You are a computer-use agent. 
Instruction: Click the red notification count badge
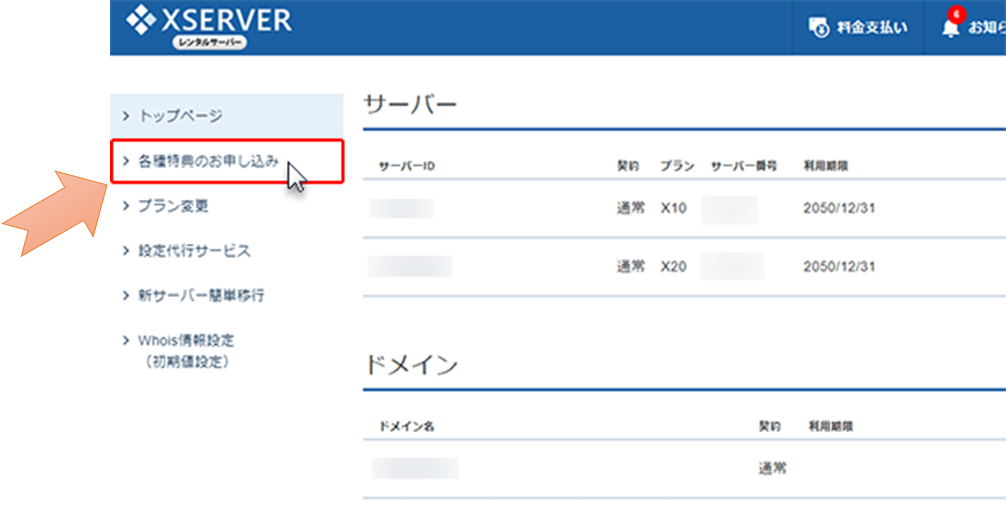pyautogui.click(x=959, y=15)
